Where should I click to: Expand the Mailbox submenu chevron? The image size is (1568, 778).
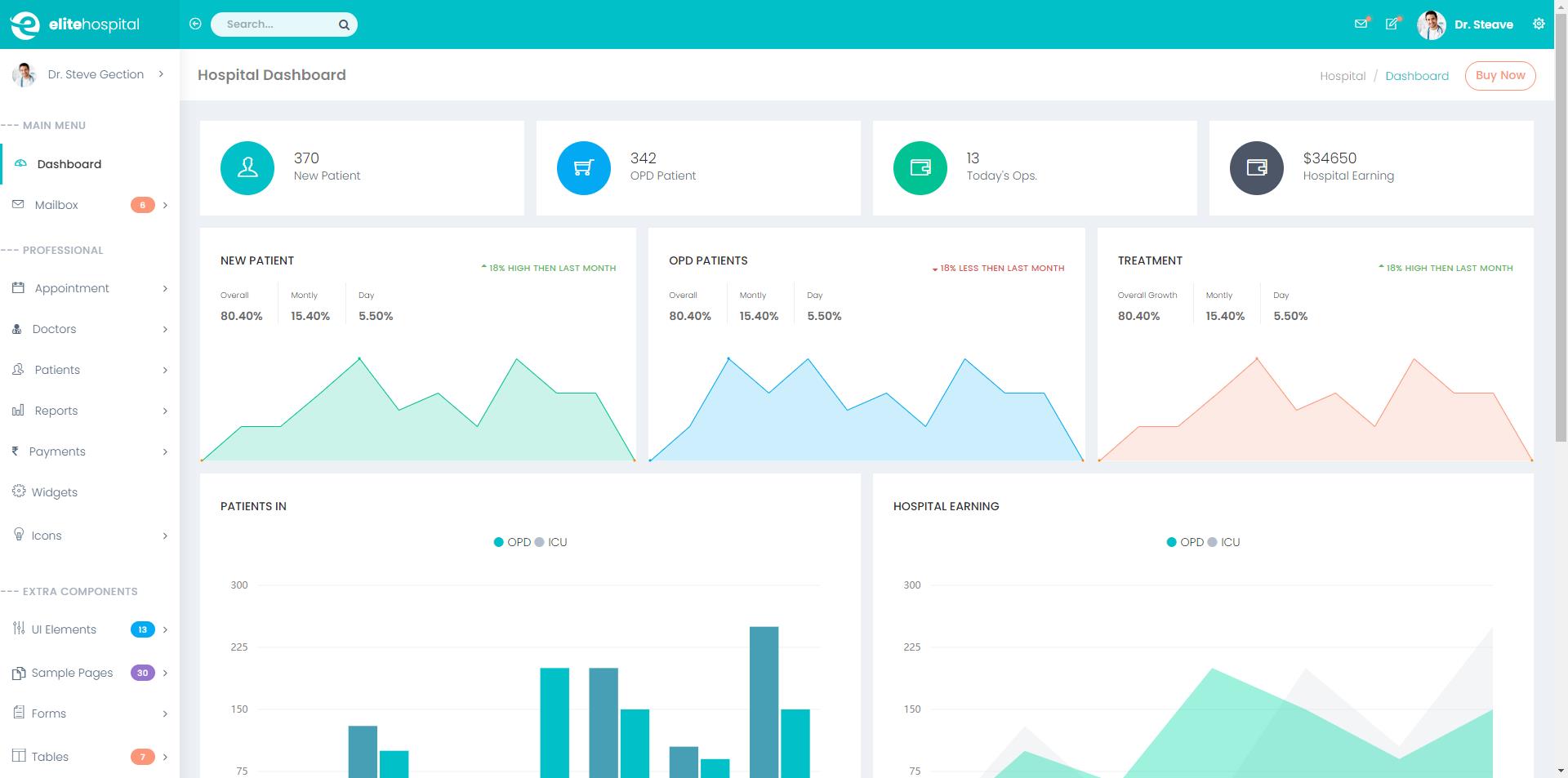click(x=165, y=205)
